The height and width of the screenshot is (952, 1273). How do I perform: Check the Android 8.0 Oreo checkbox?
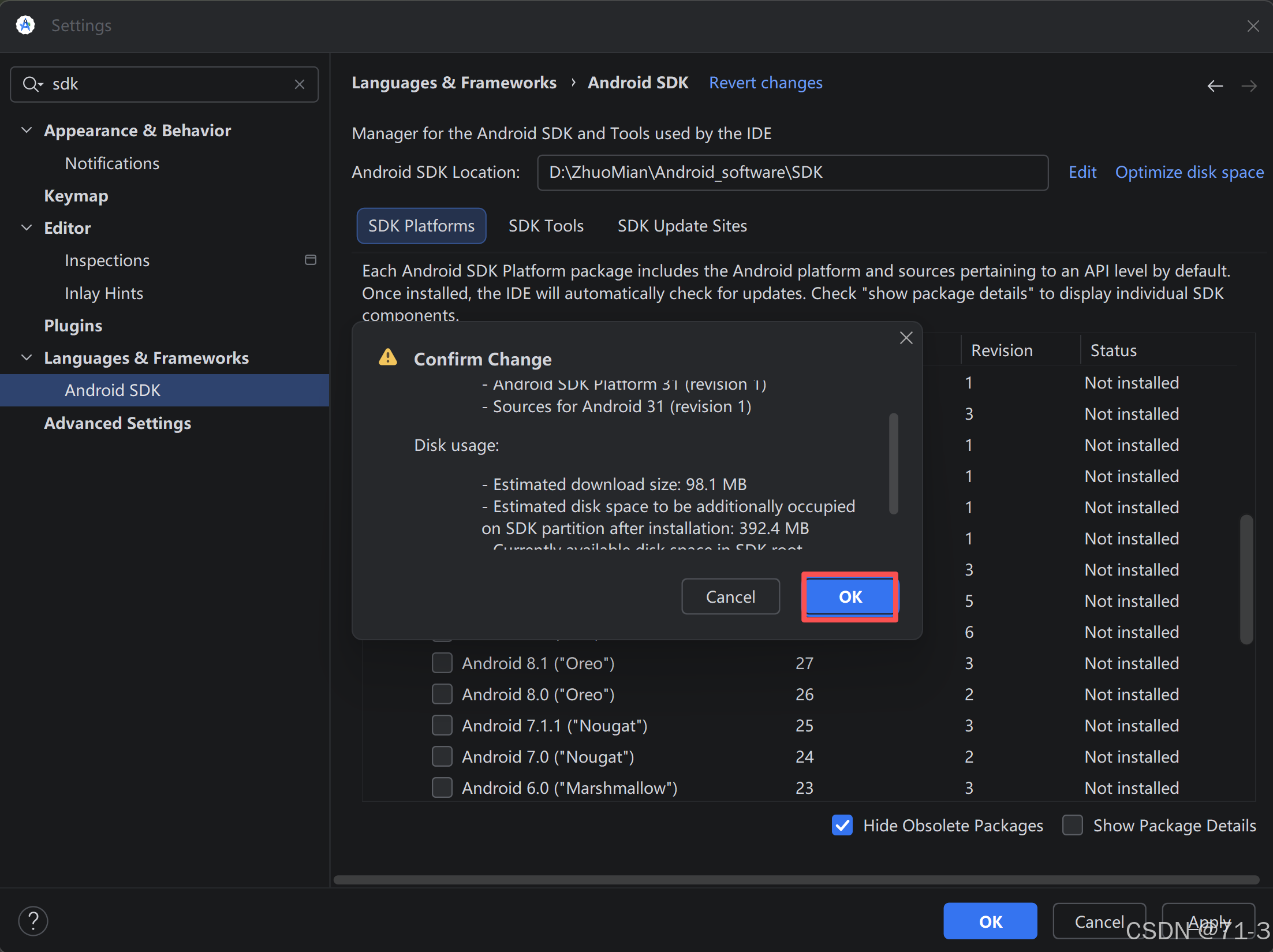[442, 694]
